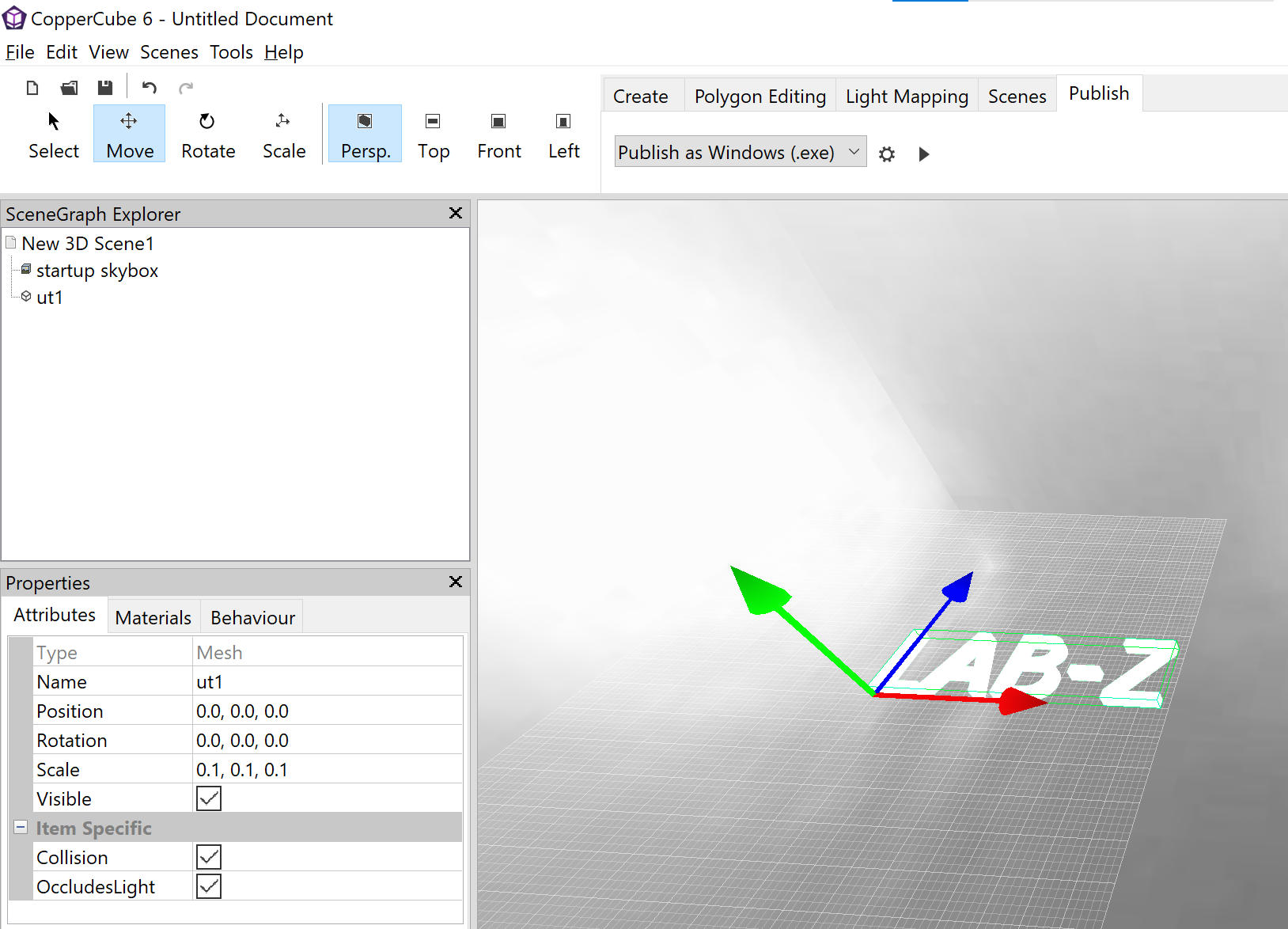The height and width of the screenshot is (929, 1288).
Task: Open the Edit menu
Action: click(62, 52)
